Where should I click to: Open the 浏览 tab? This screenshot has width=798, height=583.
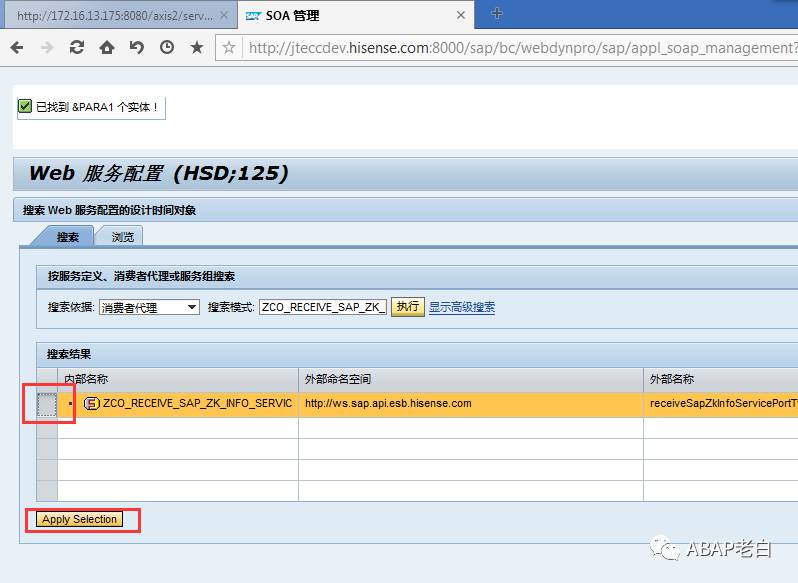[x=122, y=237]
